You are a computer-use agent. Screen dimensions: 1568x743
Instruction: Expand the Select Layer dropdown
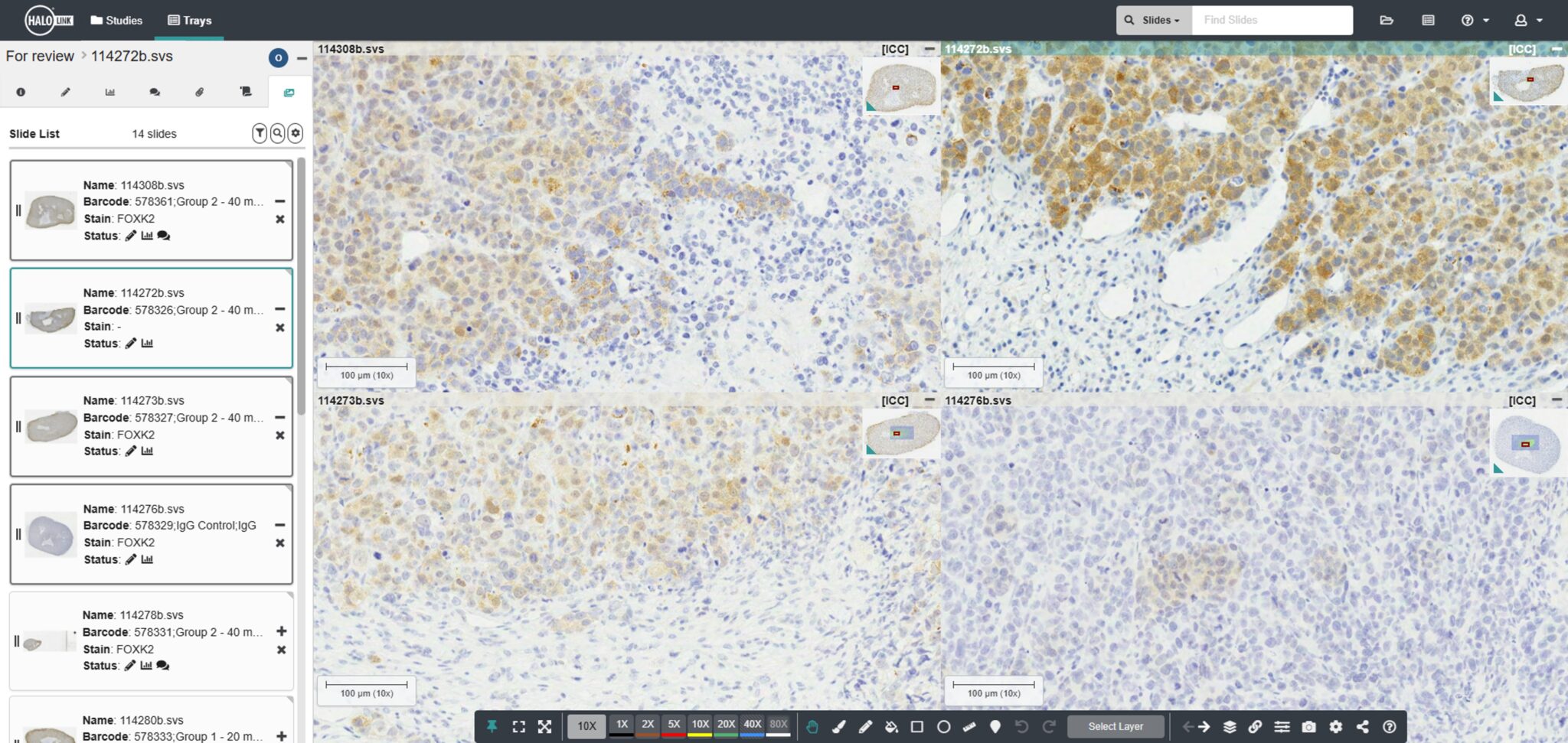(x=1116, y=726)
